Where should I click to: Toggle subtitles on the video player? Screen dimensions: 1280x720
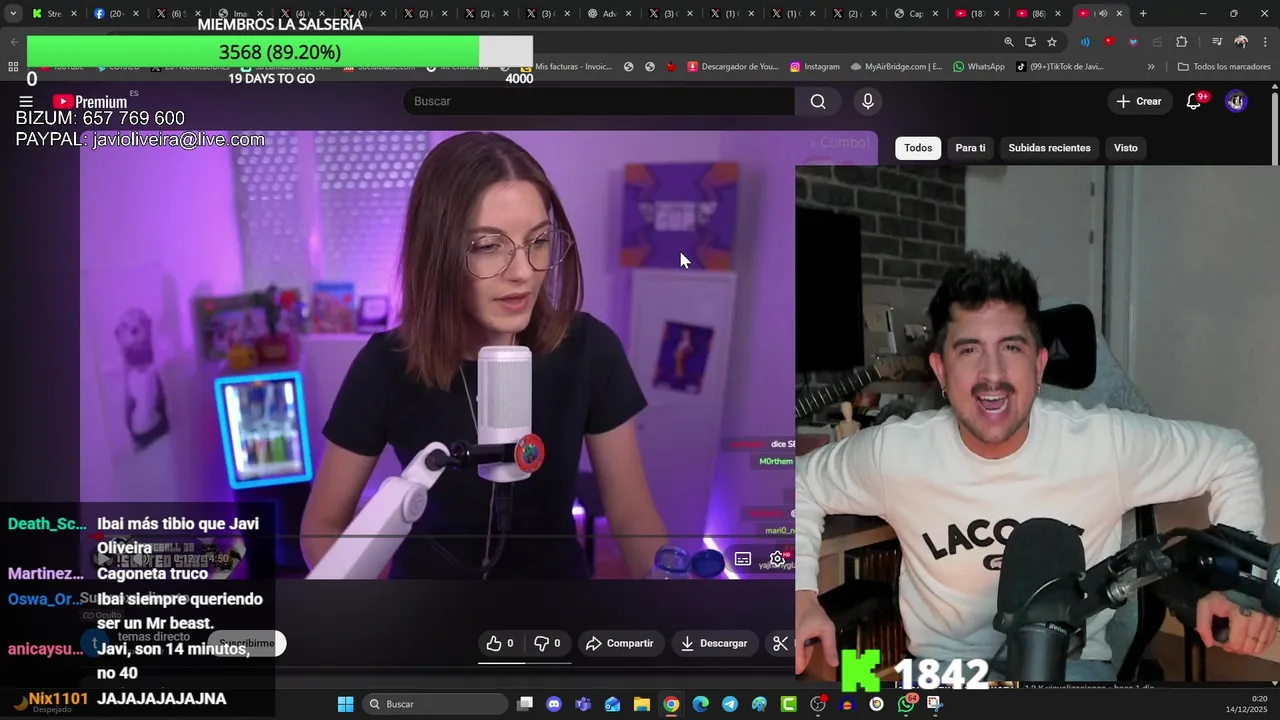742,559
